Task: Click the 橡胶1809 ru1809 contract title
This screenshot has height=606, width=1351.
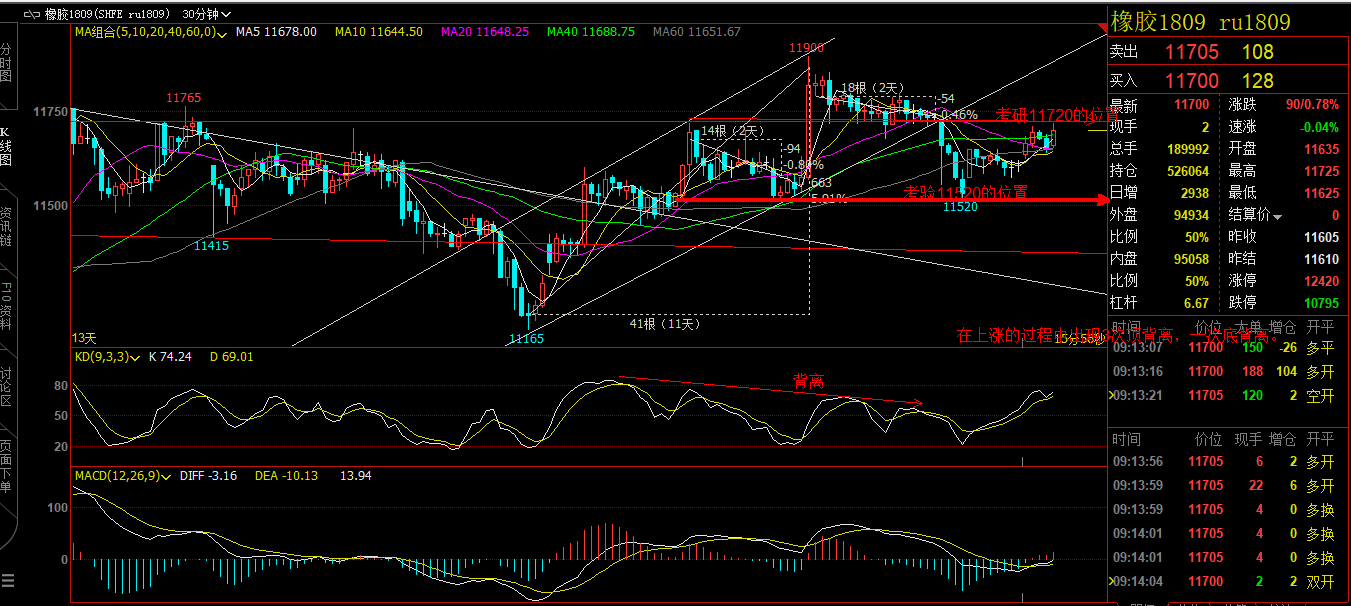Action: point(1200,22)
